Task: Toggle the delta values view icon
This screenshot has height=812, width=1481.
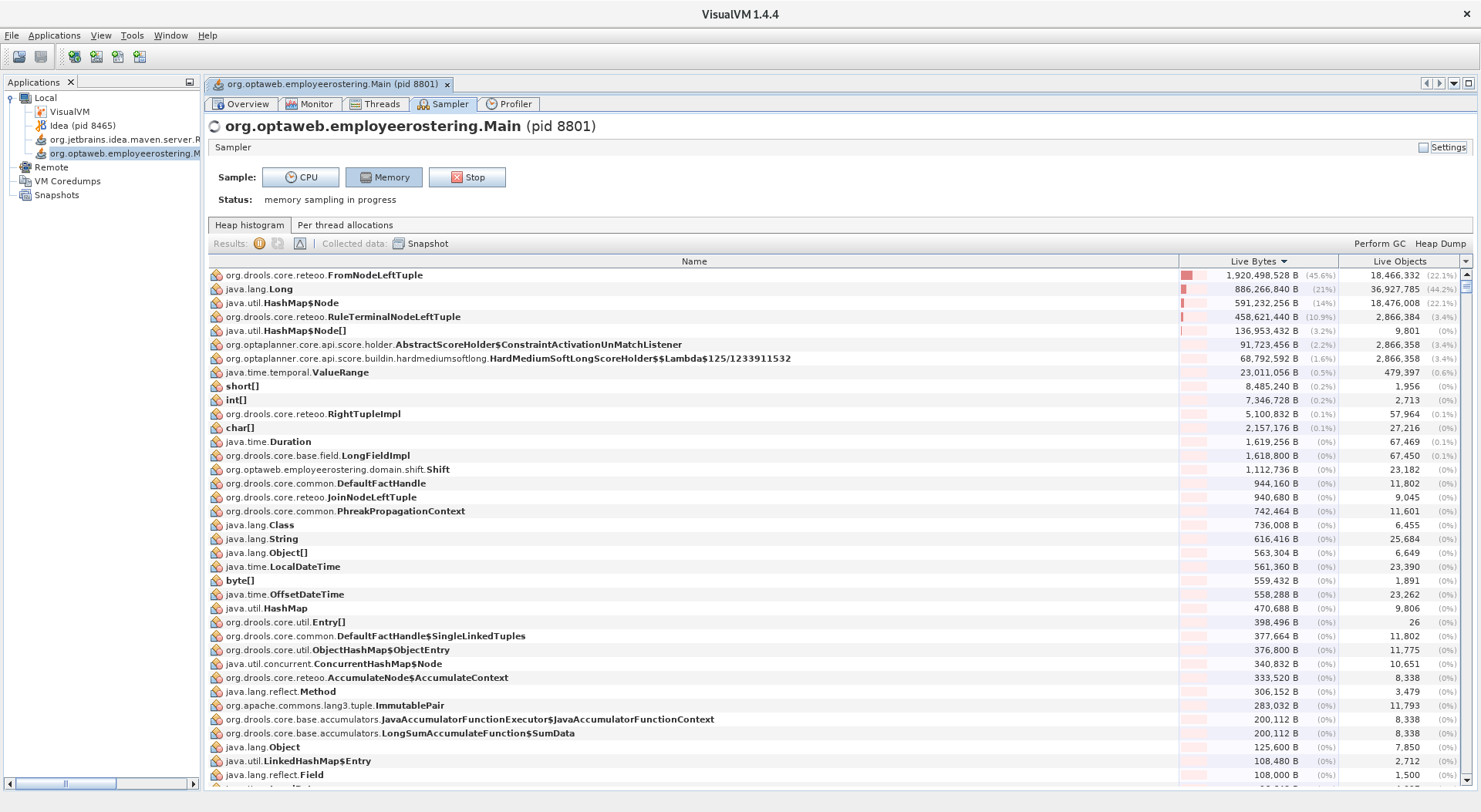Action: pyautogui.click(x=300, y=244)
